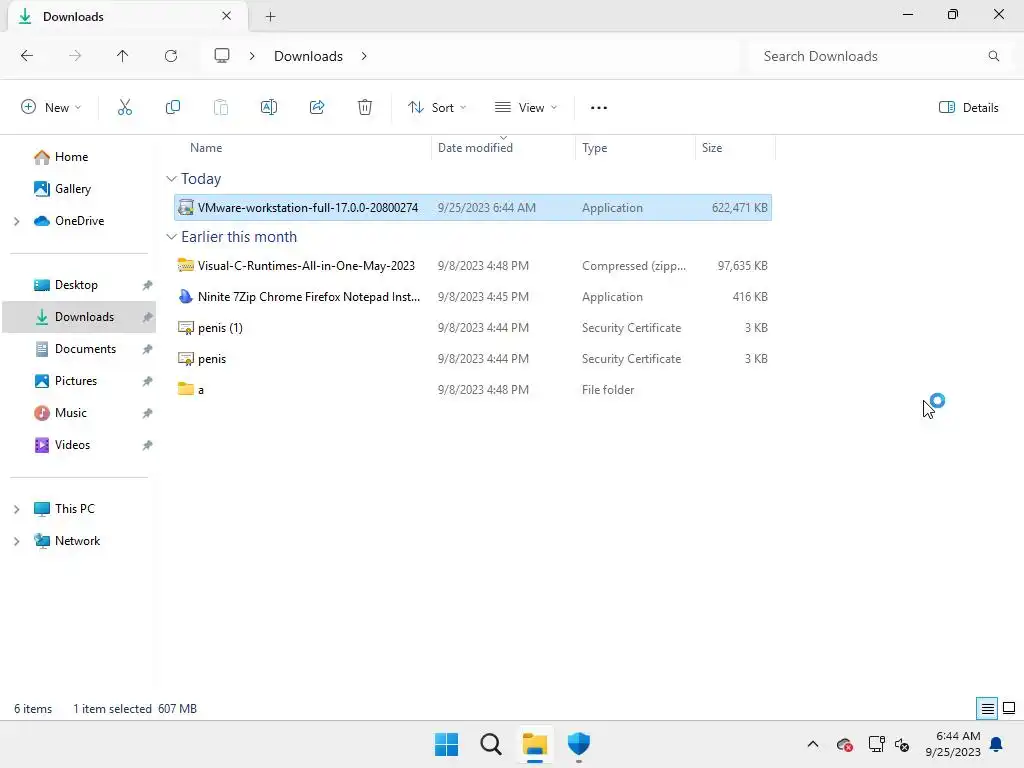Open Desktop in navigation pane
Screen dimensions: 1024x768
click(x=65, y=285)
